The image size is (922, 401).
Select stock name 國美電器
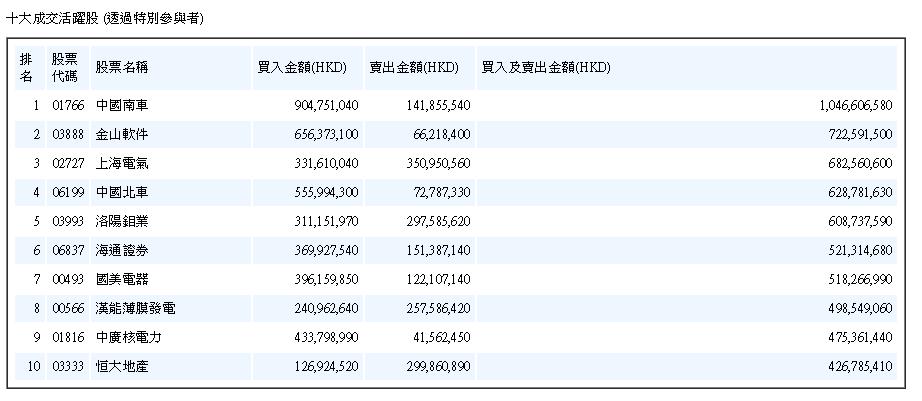121,279
